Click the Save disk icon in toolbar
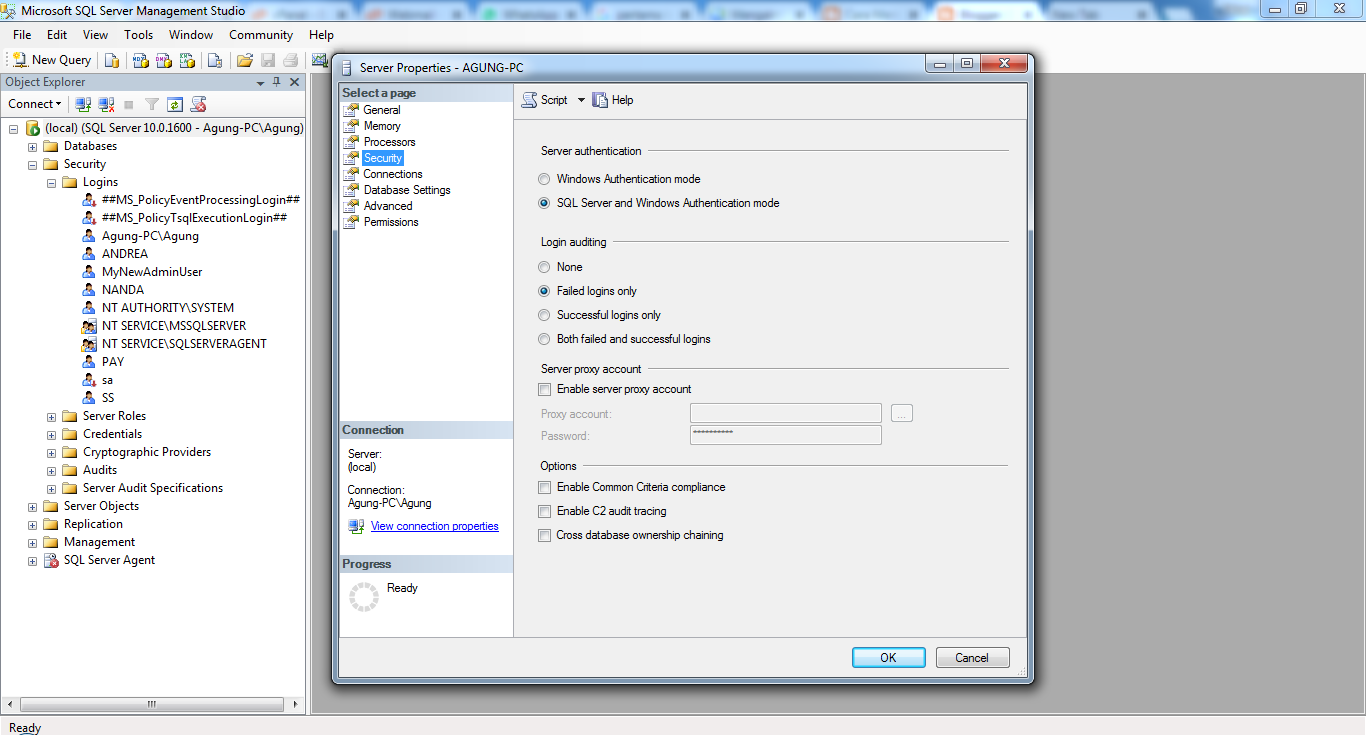 click(268, 60)
